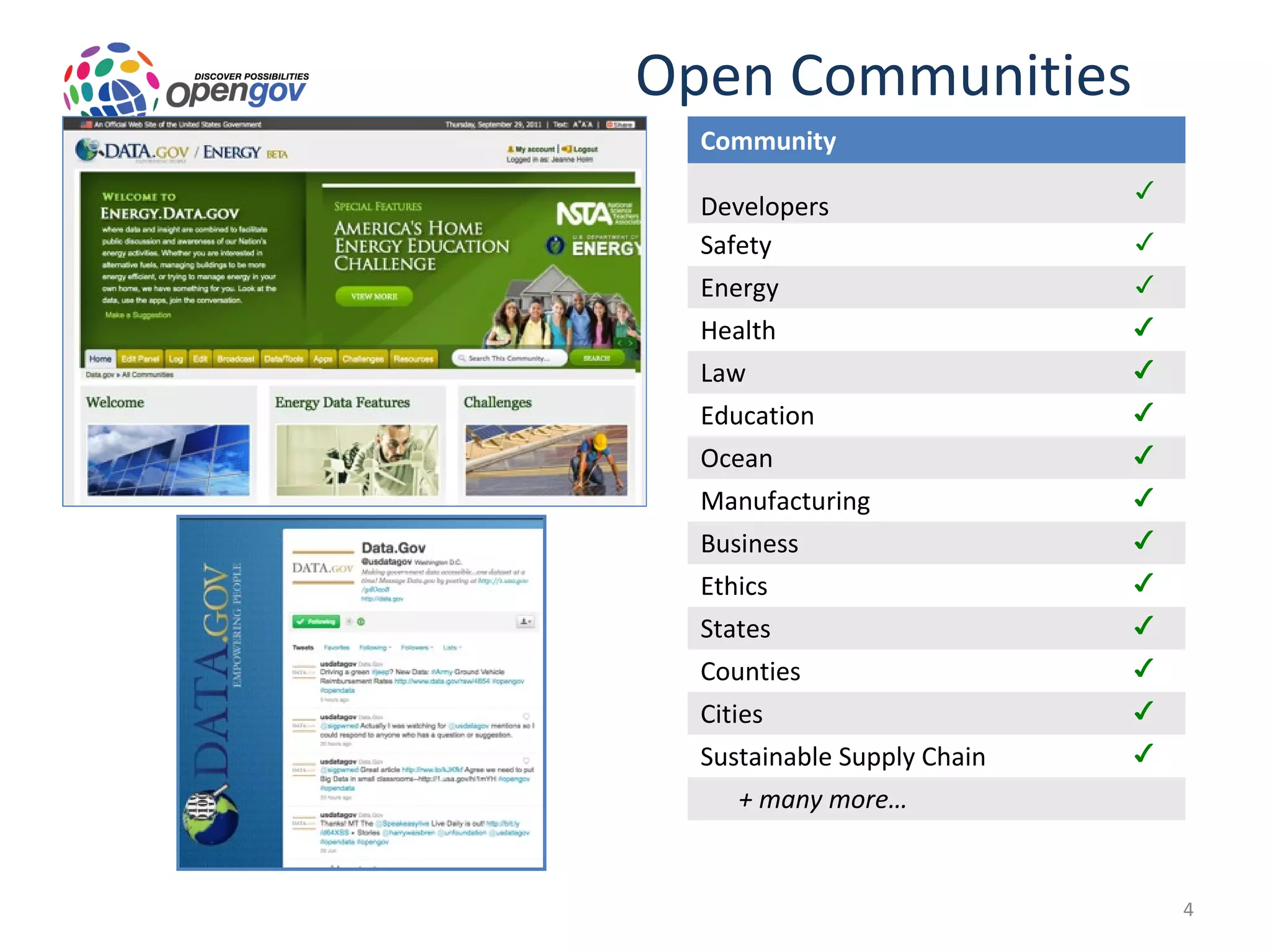Click the Energy row checkmark
The image size is (1270, 952).
point(1144,285)
